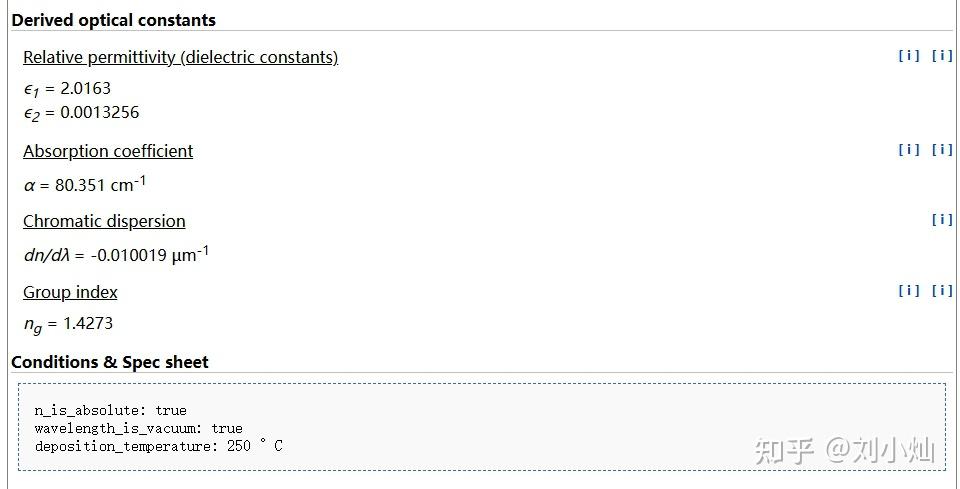The width and height of the screenshot is (960, 489).
Task: Open second info icon for Relative permittivity
Action: point(942,56)
